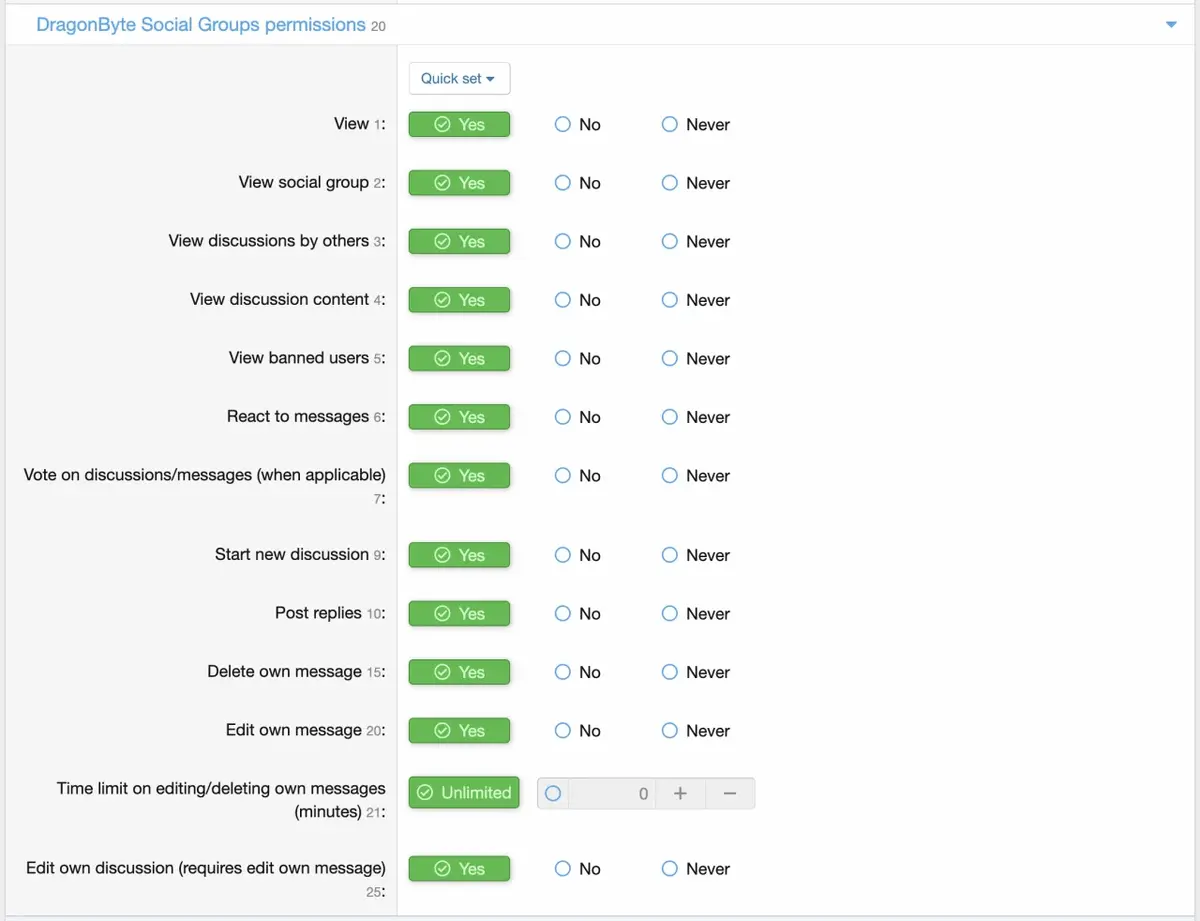
Task: Set View social group to No
Action: [x=563, y=183]
